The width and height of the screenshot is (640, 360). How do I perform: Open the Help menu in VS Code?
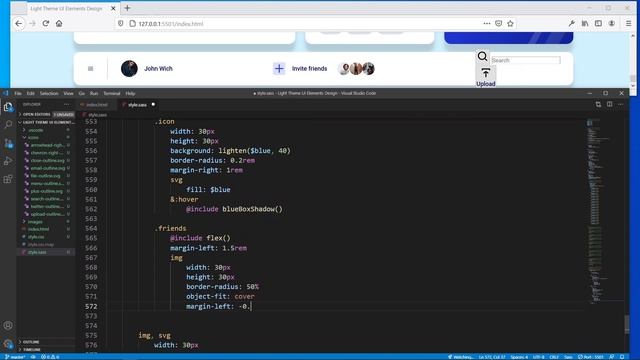[130, 93]
